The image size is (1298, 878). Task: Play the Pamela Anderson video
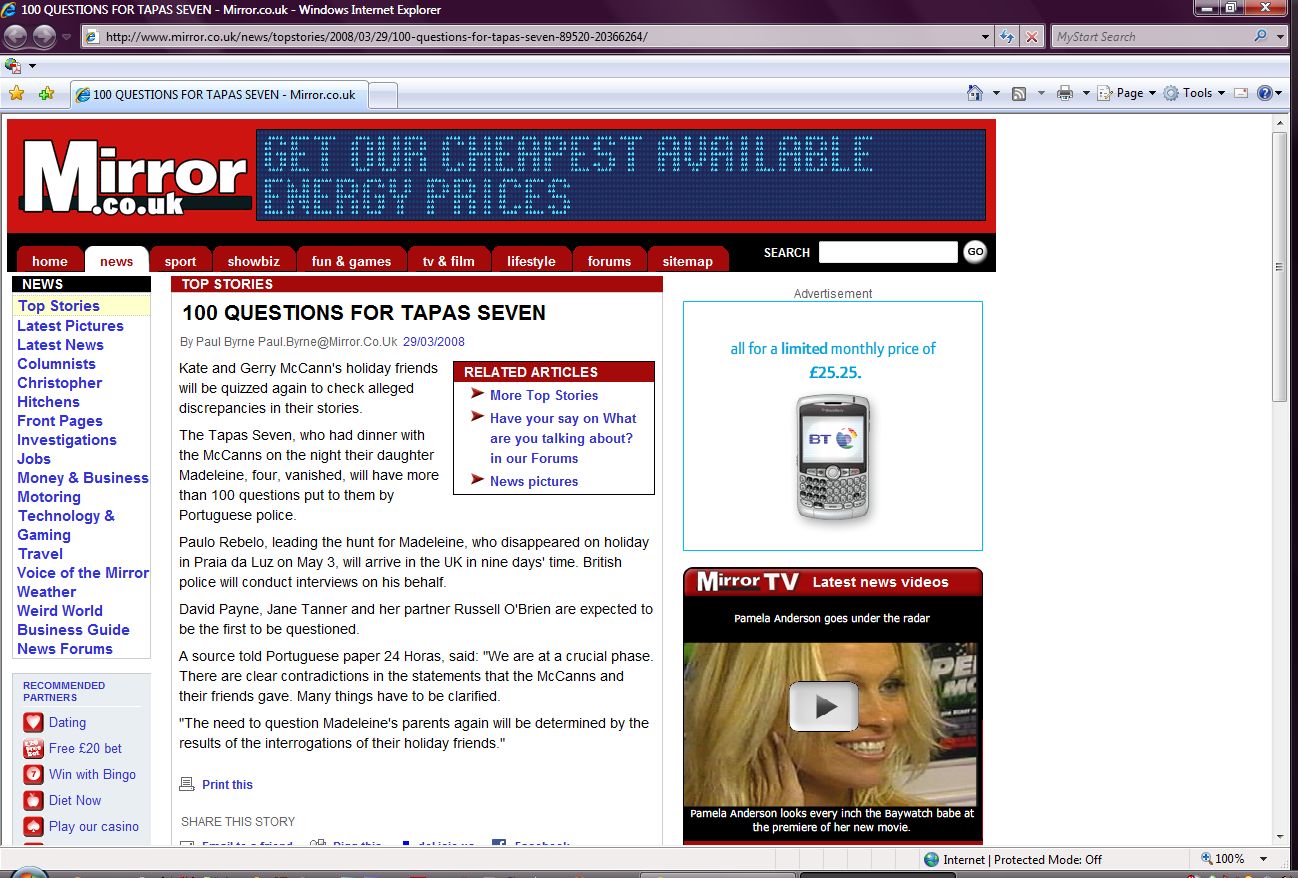(823, 706)
